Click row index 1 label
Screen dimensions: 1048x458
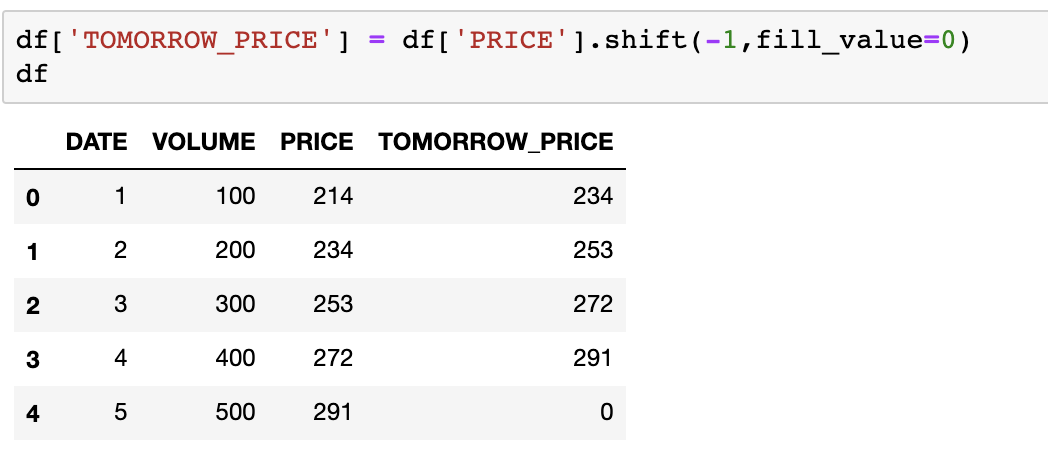(33, 251)
